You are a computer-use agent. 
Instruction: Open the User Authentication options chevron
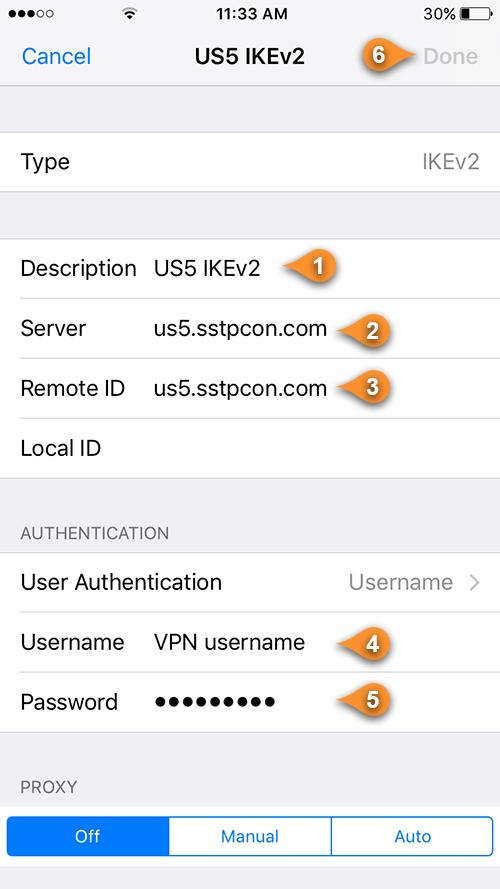(475, 582)
